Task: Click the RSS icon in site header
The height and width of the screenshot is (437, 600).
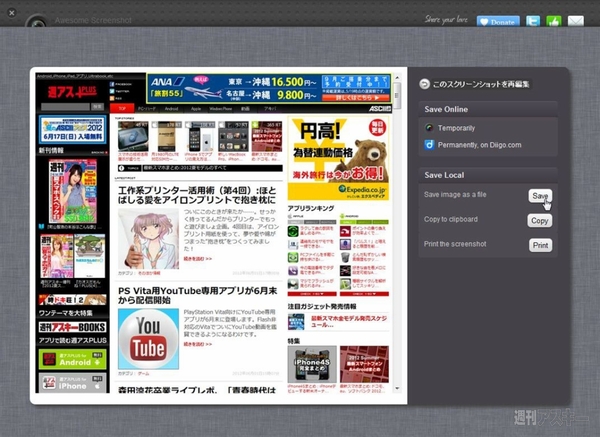Action: click(112, 98)
